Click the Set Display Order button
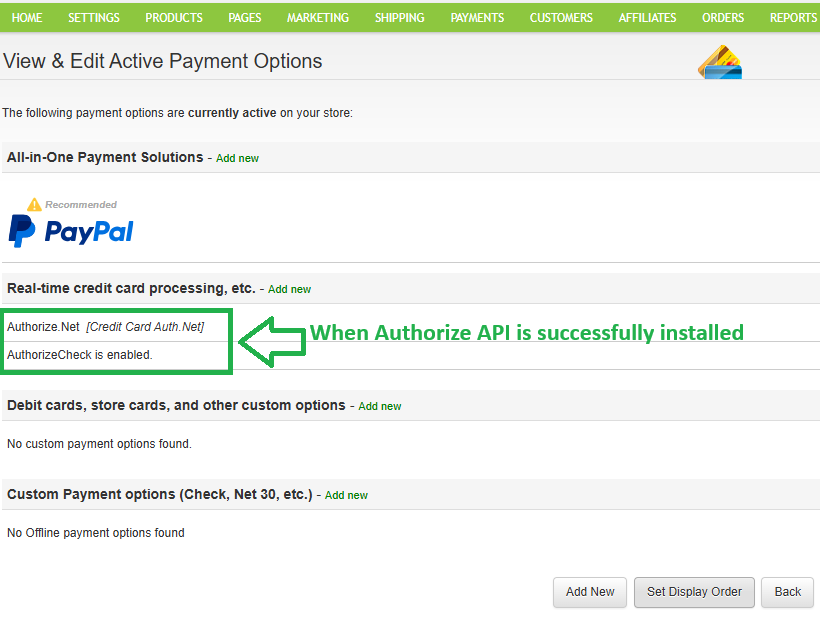The image size is (820, 622). (694, 592)
